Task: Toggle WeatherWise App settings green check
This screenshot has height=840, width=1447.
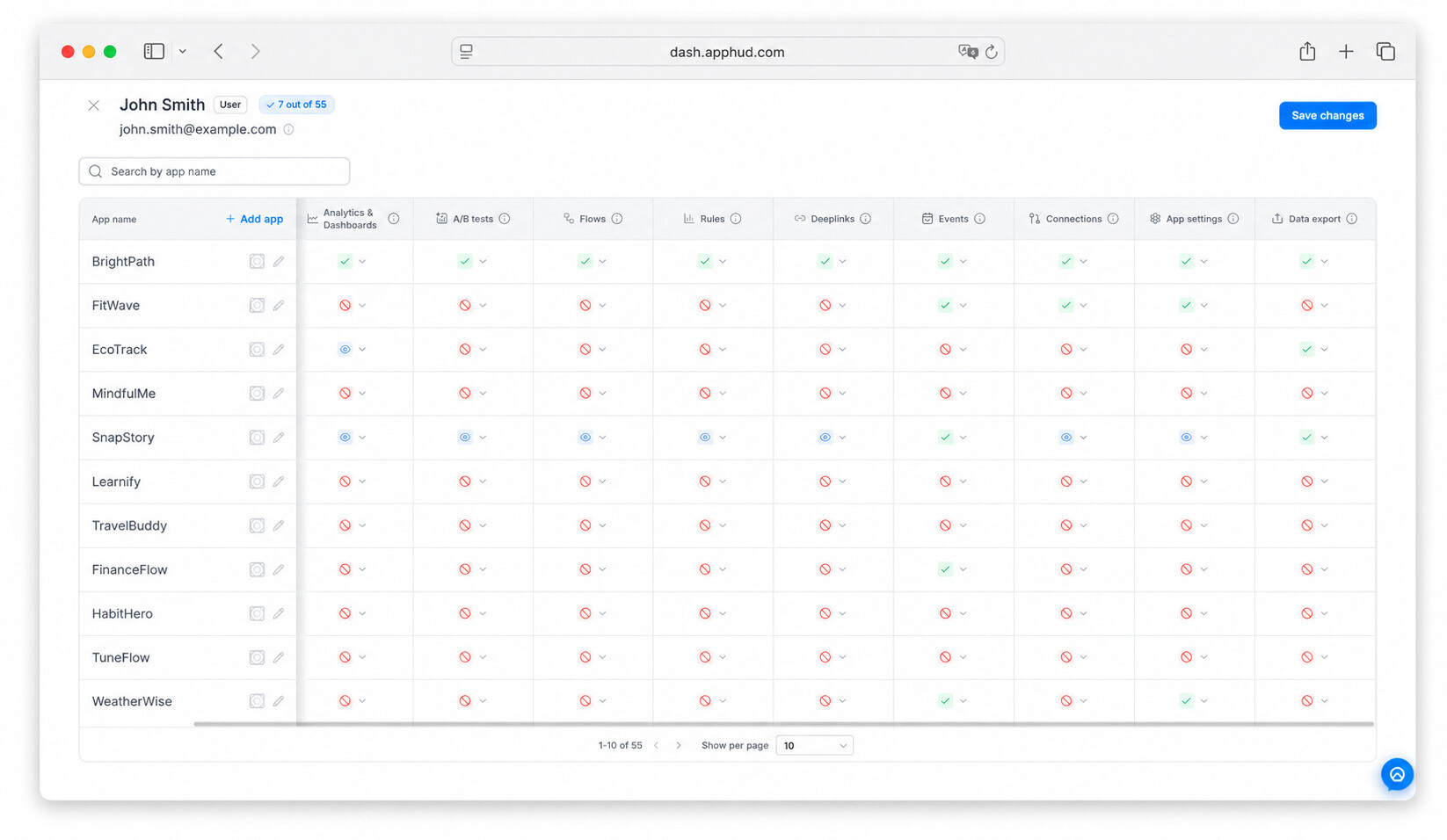Action: click(x=1187, y=701)
